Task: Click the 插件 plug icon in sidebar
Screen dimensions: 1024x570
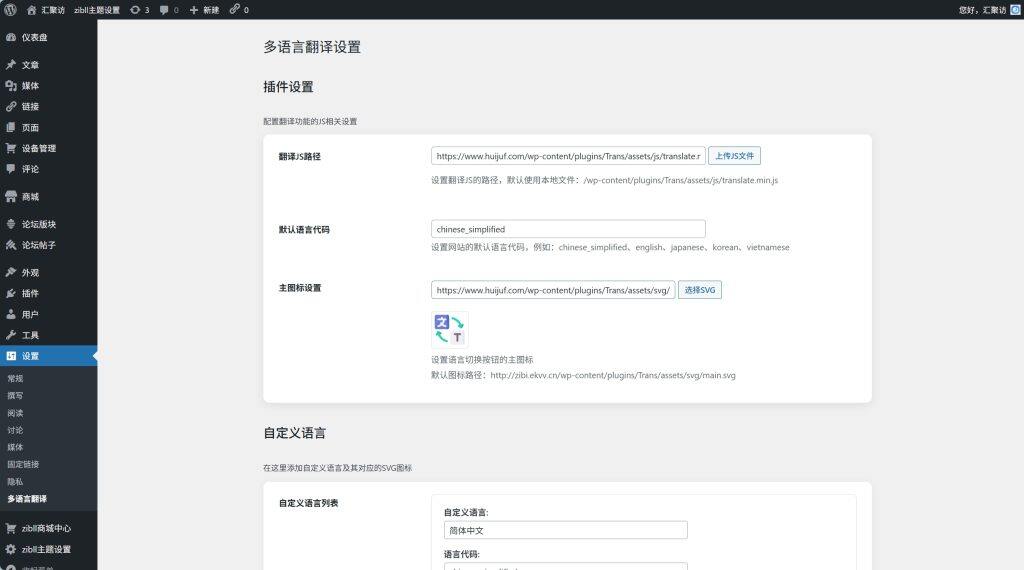Action: (x=11, y=293)
